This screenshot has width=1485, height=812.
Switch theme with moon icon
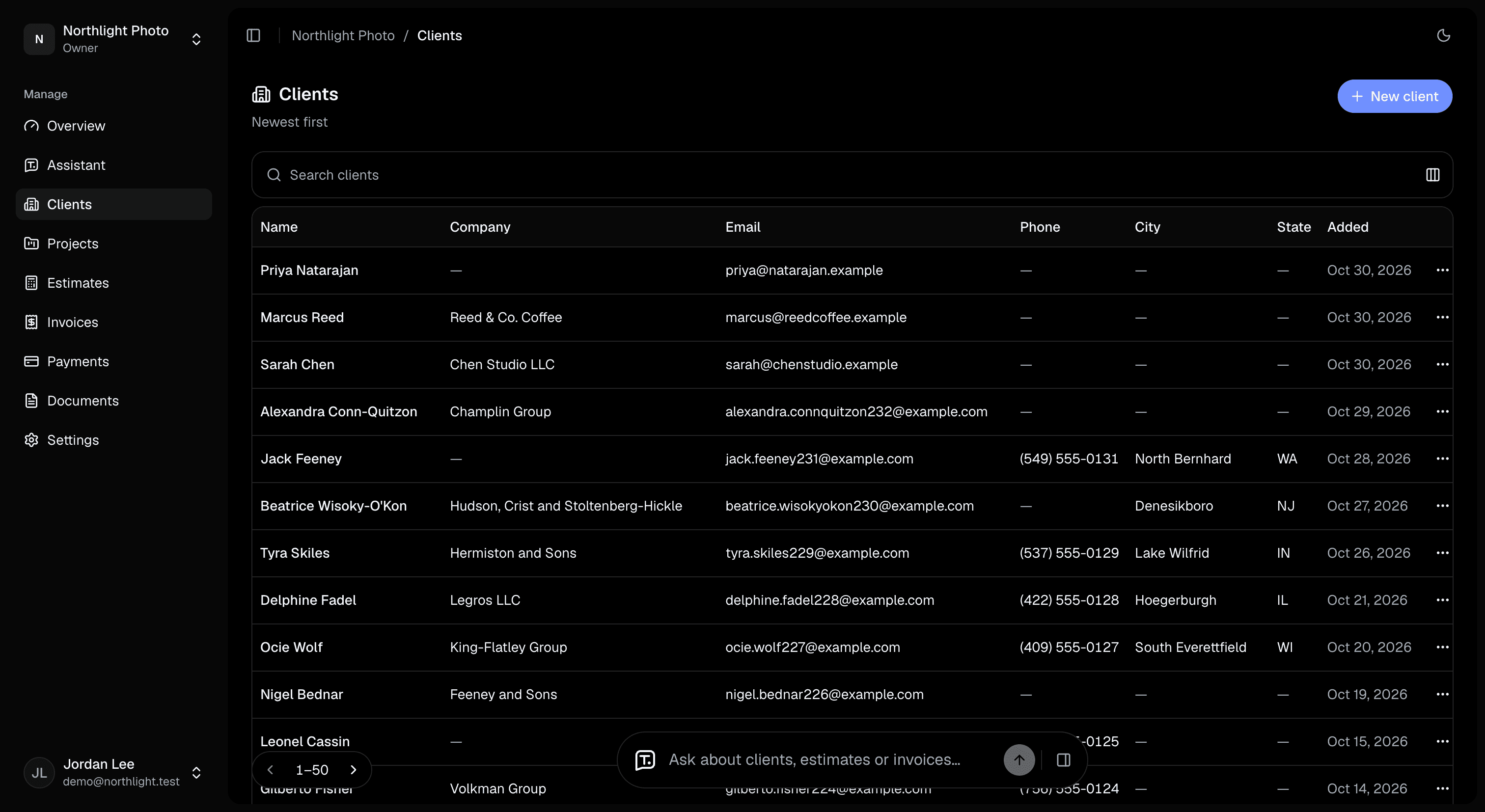coord(1443,36)
